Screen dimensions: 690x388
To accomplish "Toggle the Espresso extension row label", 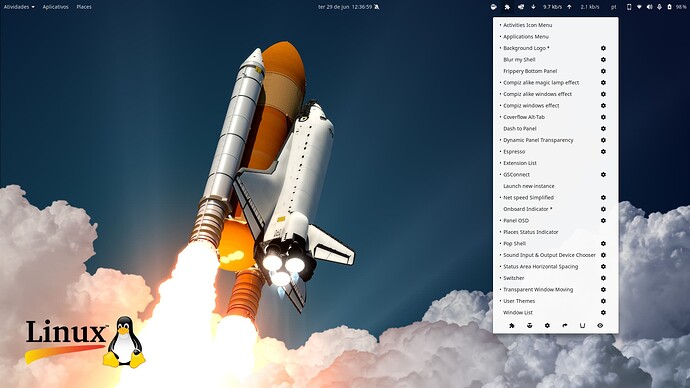I will (x=514, y=151).
